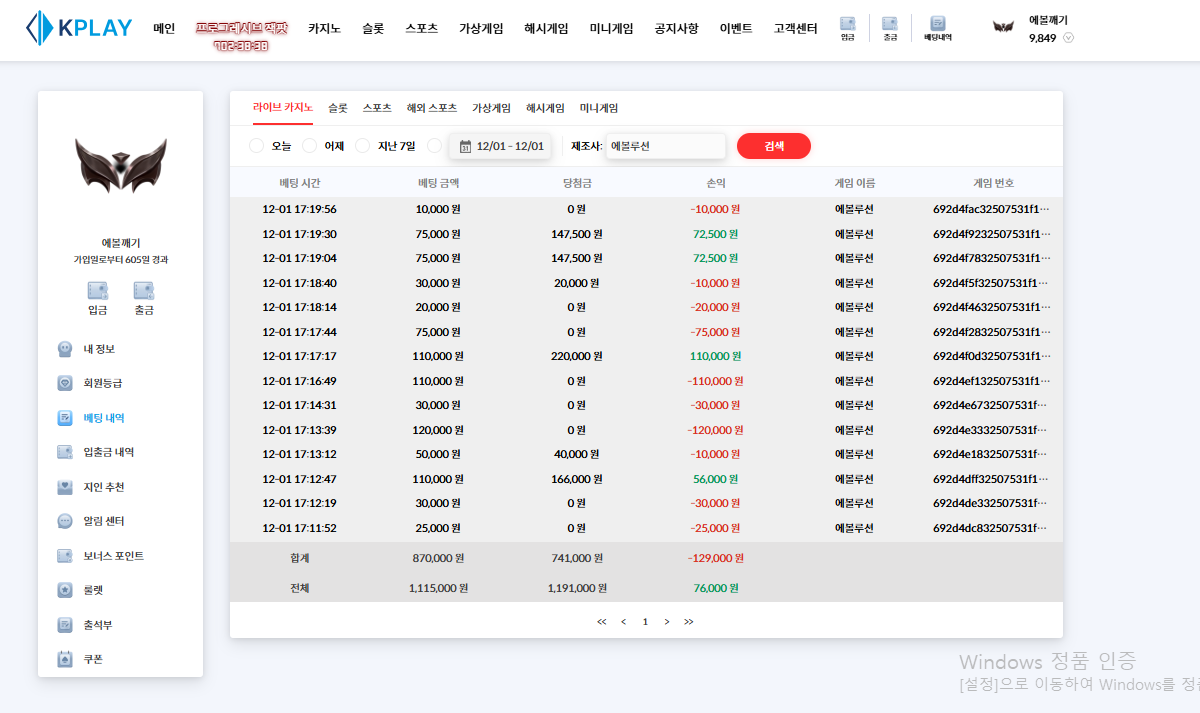Screen dimensions: 1200x713
Task: Open 쿠폰 in the sidebar
Action: (x=93, y=659)
